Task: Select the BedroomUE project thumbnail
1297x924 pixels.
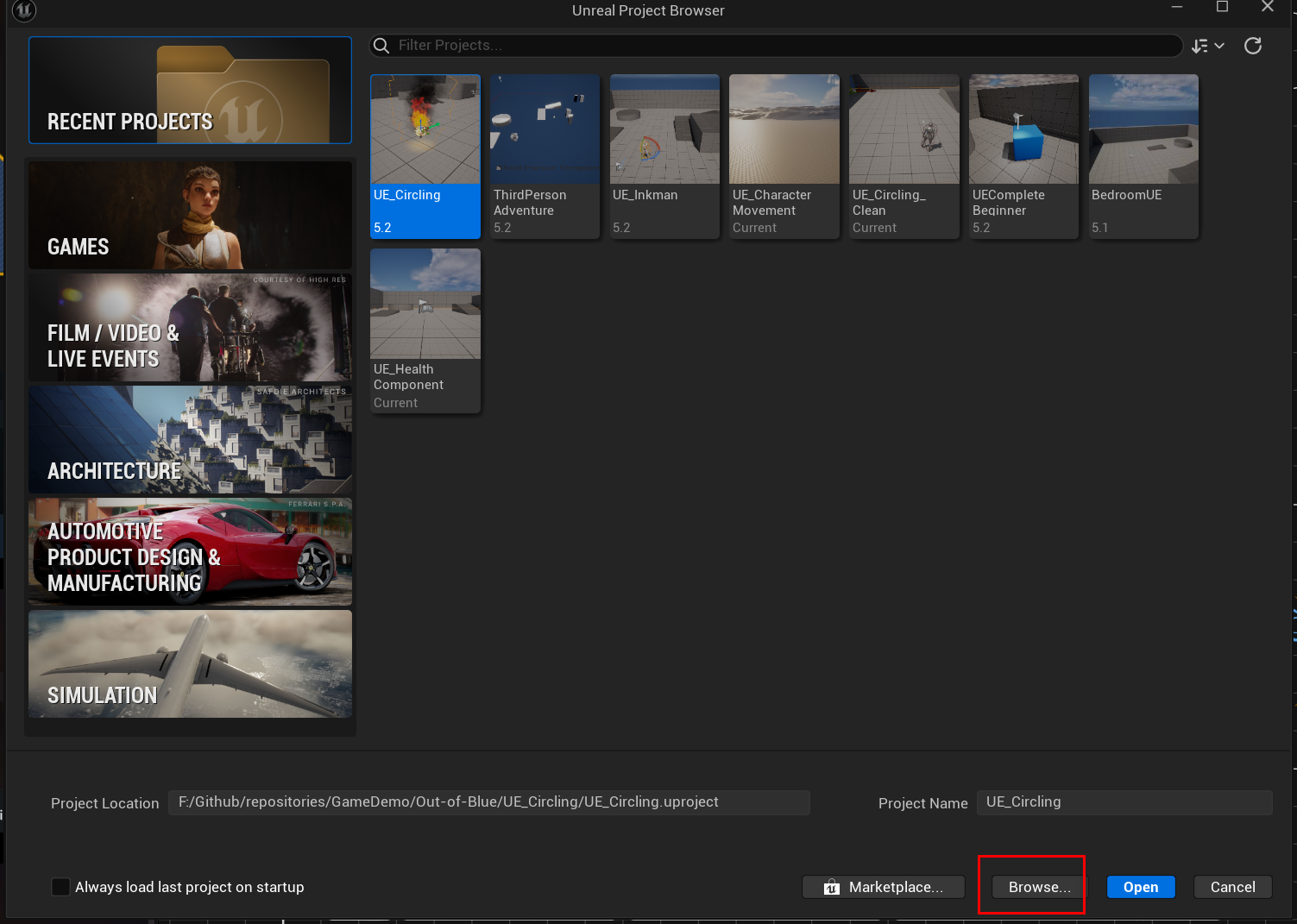Action: click(x=1143, y=129)
